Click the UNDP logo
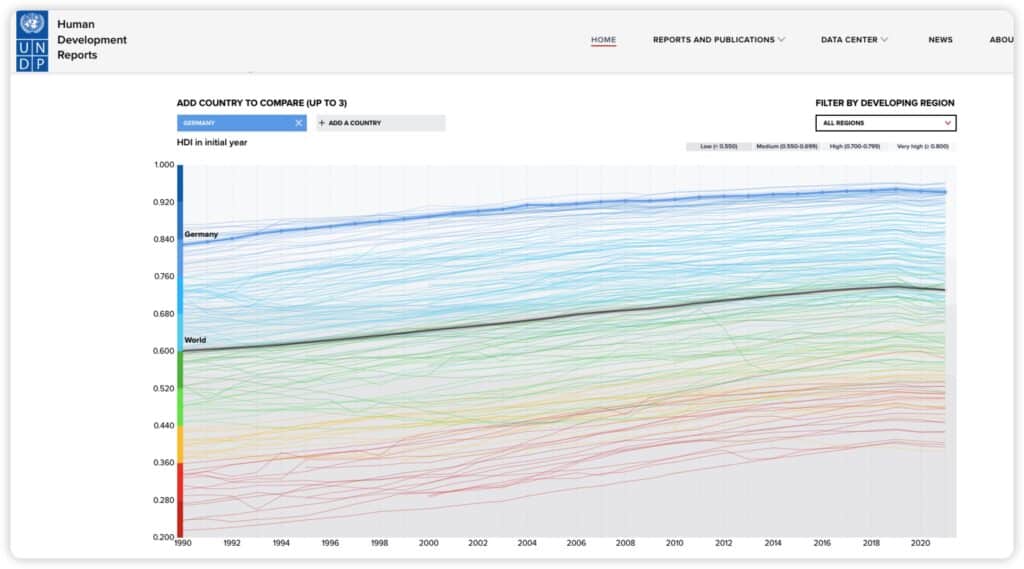 32,41
